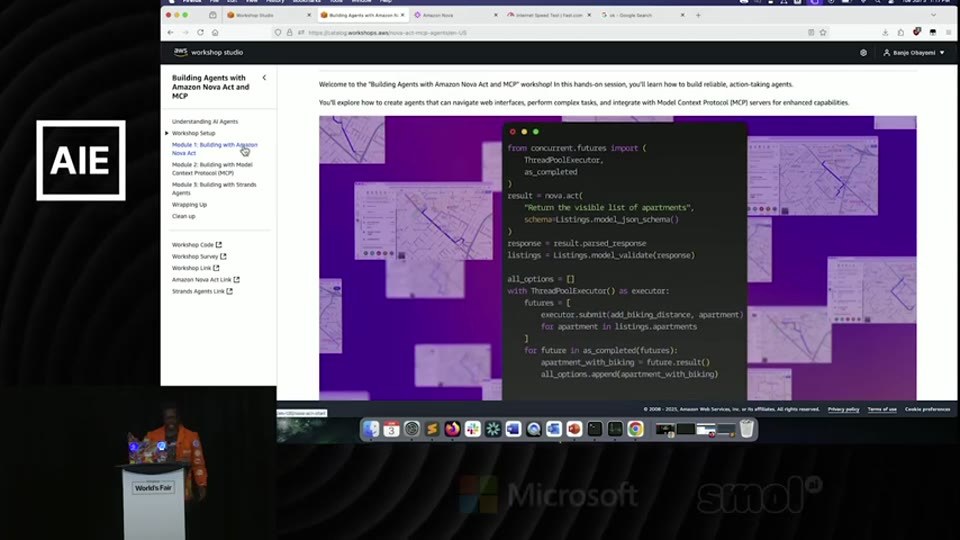This screenshot has height=540, width=960.
Task: Reload the page in Firefox
Action: 200,32
